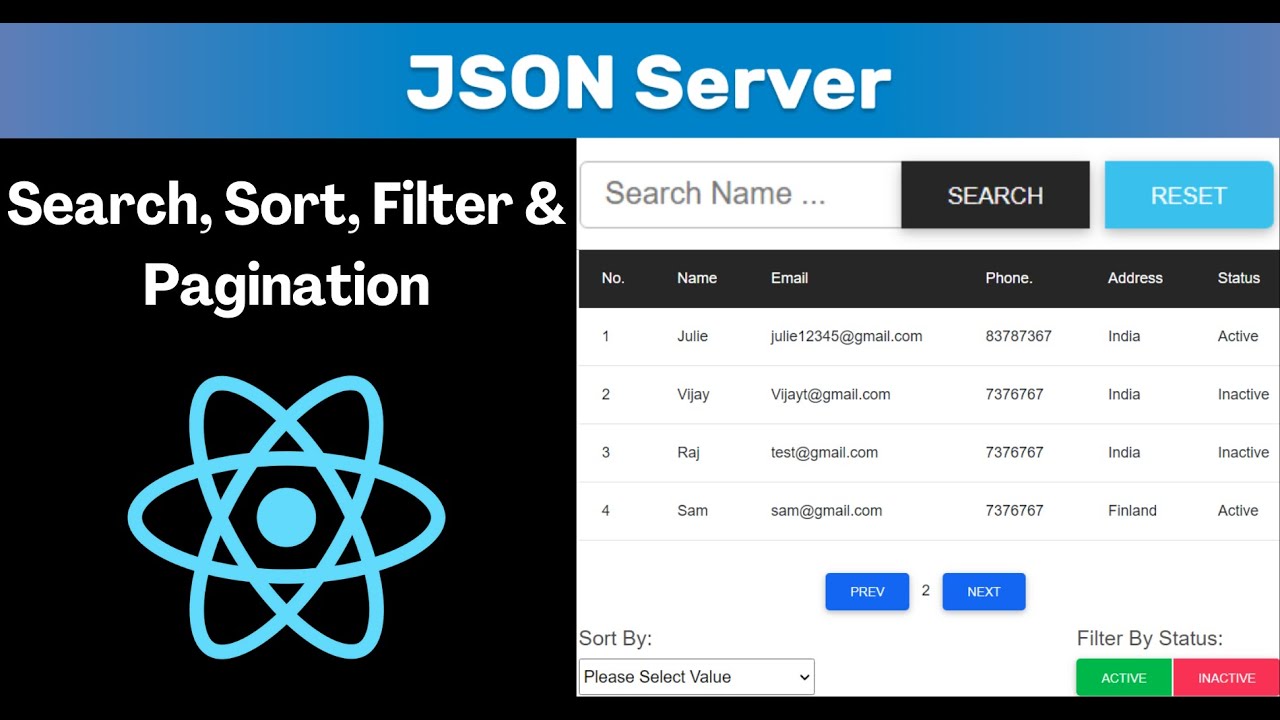
Task: Click Raj's phone number 7376767
Action: coord(1014,452)
